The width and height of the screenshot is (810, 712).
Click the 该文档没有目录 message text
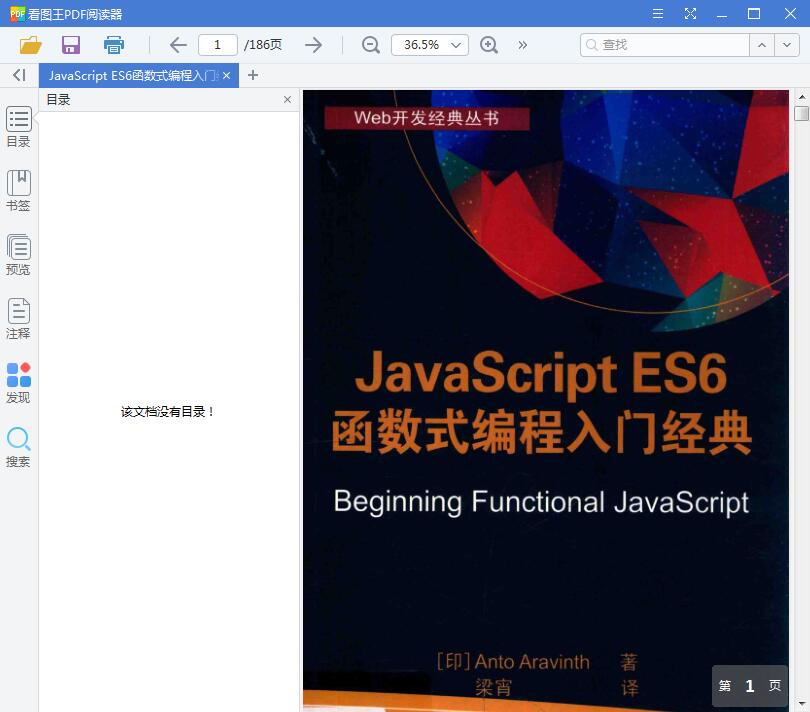tap(167, 412)
